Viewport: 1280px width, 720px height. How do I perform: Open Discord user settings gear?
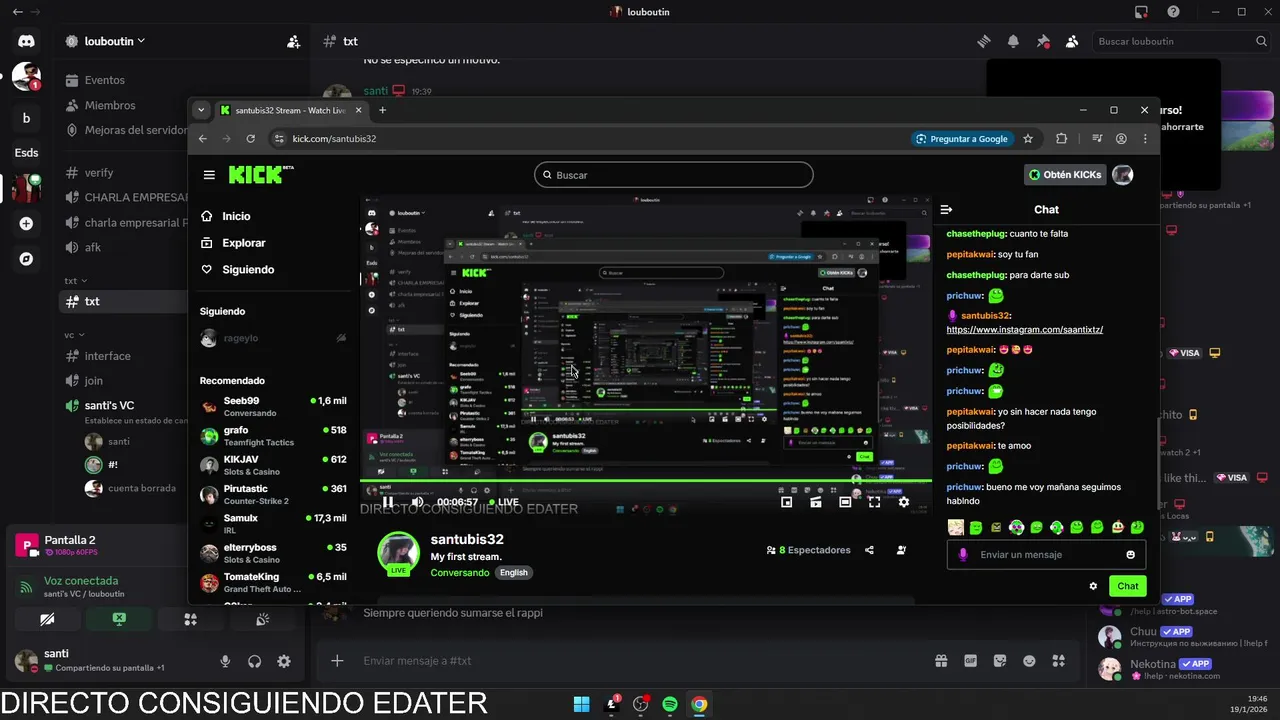284,661
